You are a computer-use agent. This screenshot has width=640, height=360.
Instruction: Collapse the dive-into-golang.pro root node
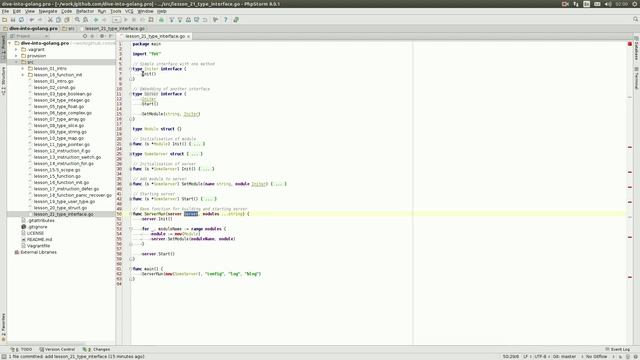[x=10, y=43]
